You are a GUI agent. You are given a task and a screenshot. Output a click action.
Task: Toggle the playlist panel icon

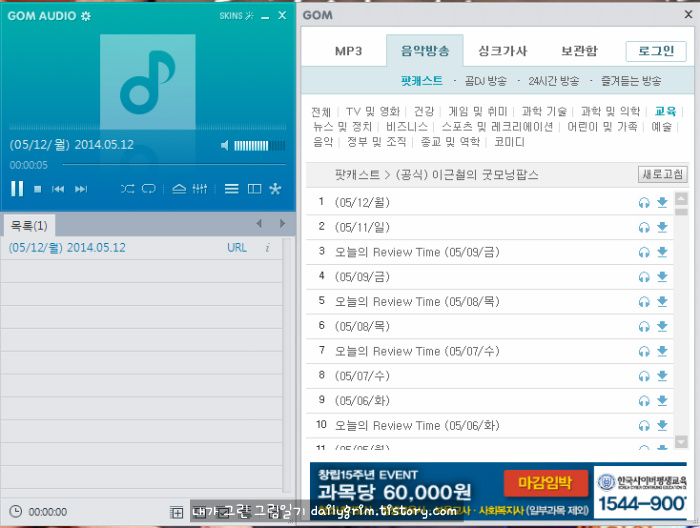point(231,189)
